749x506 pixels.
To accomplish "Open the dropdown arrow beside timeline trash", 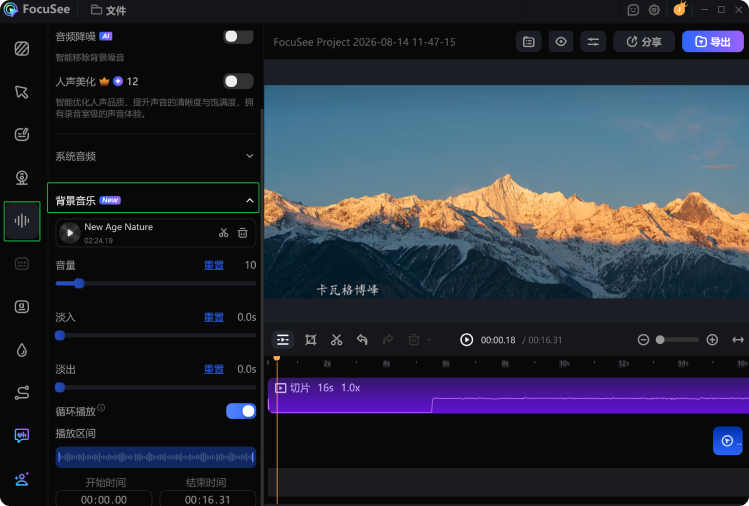I will (x=429, y=340).
